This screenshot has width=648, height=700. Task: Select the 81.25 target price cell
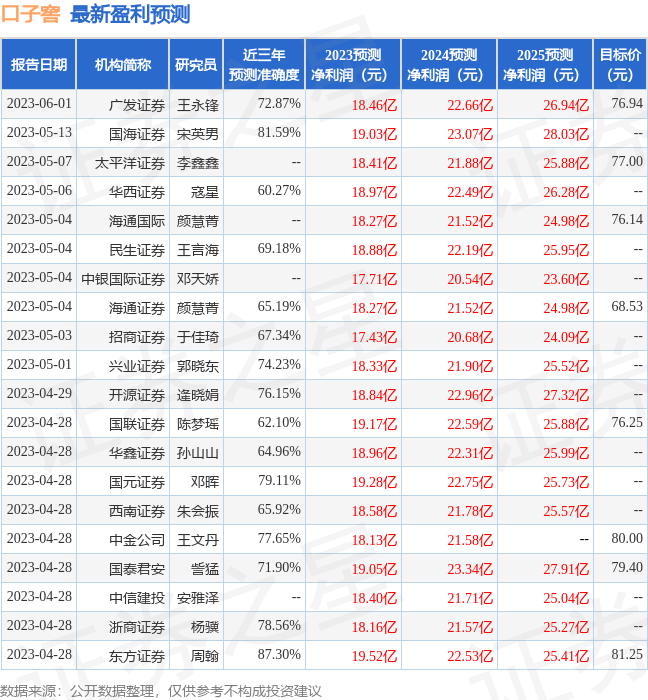(627, 655)
